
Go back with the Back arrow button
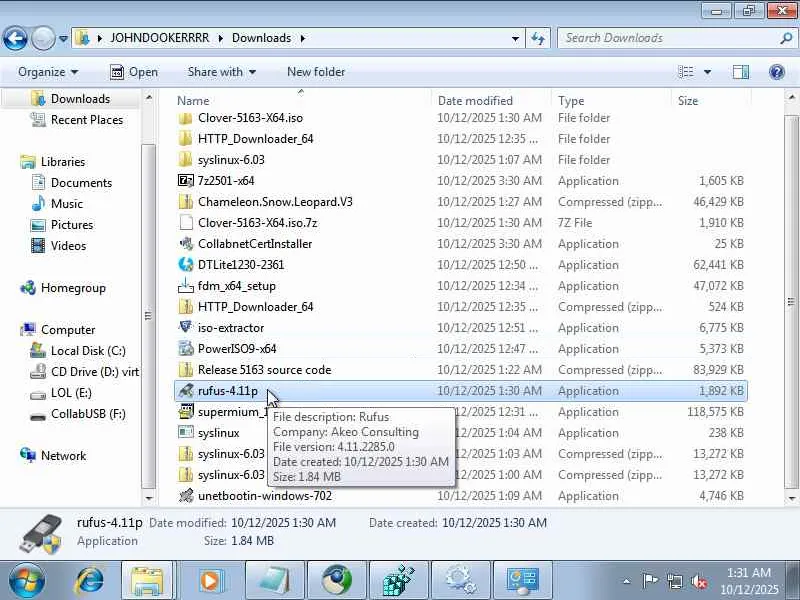coord(15,38)
